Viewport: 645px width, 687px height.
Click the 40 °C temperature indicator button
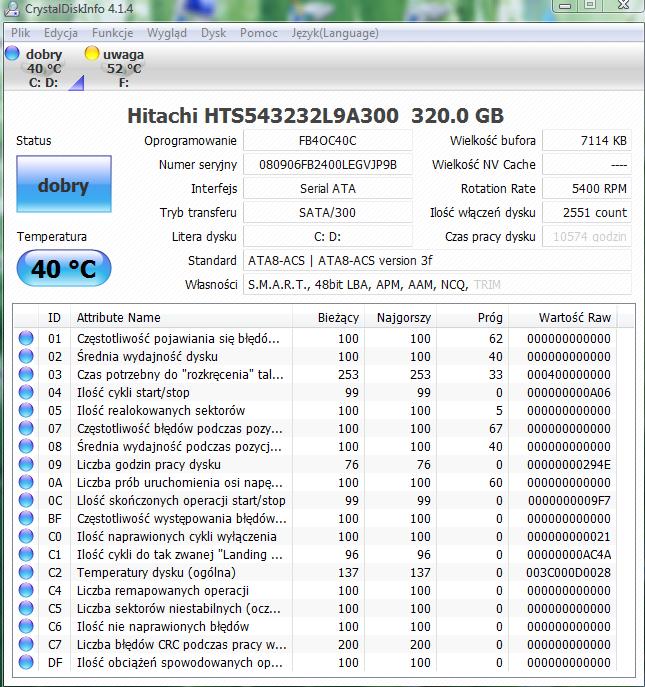[x=64, y=268]
